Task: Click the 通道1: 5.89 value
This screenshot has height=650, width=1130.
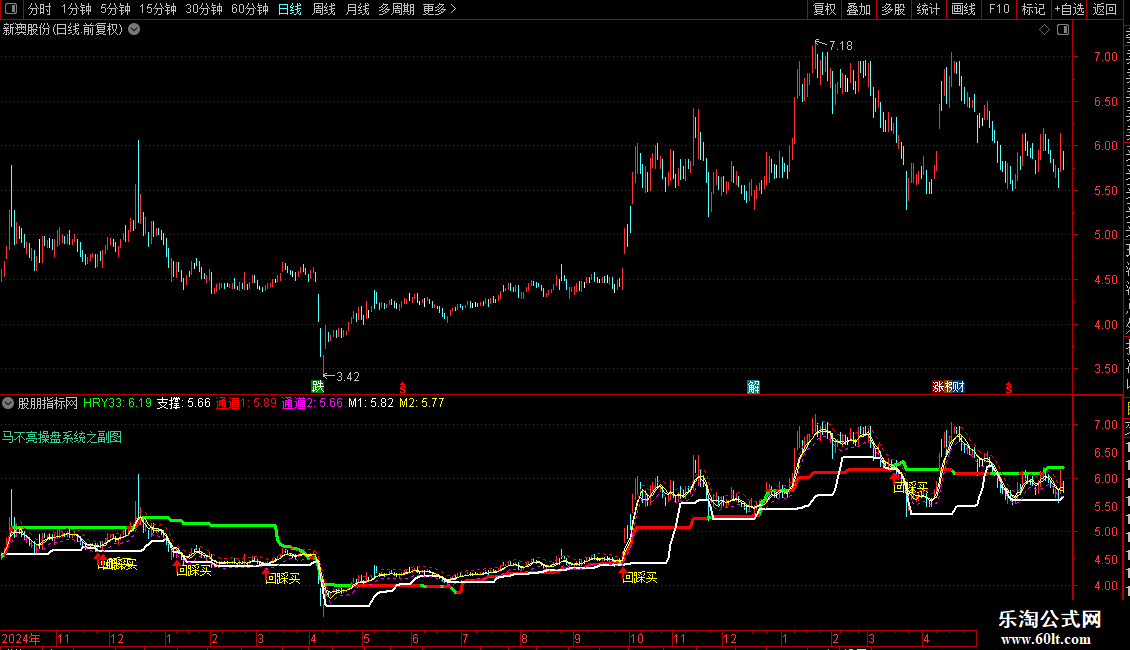Action: 246,403
